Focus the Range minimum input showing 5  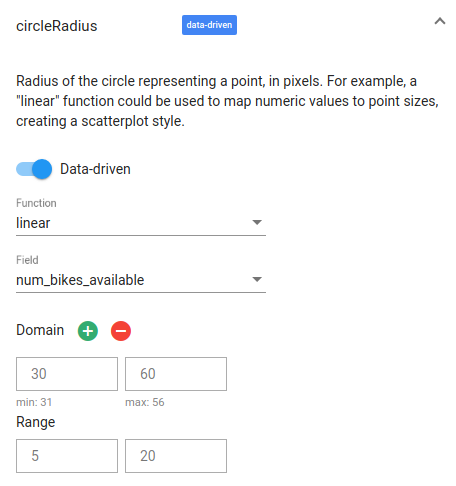tap(67, 456)
